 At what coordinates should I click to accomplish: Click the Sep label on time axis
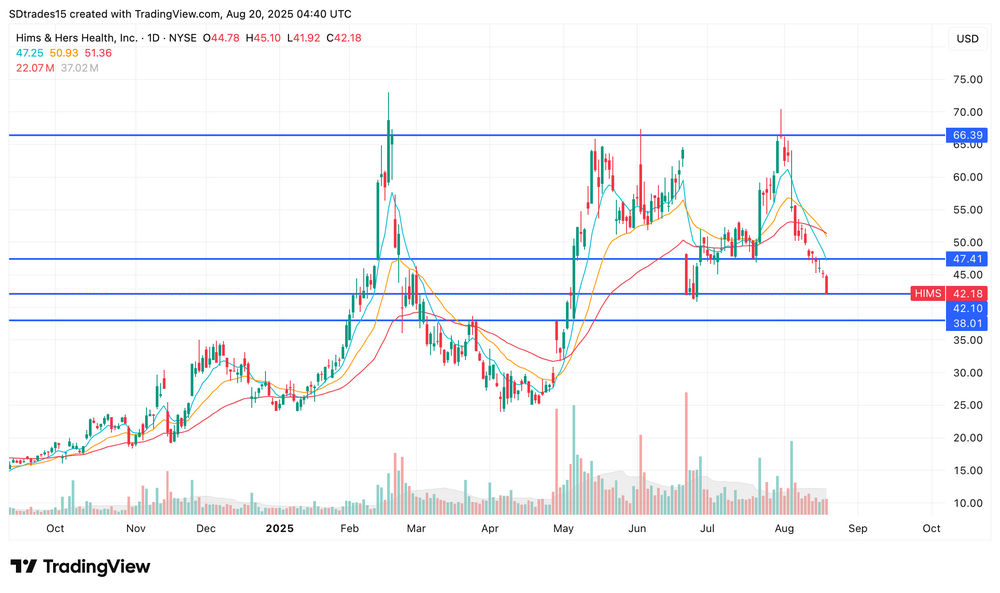pyautogui.click(x=858, y=528)
